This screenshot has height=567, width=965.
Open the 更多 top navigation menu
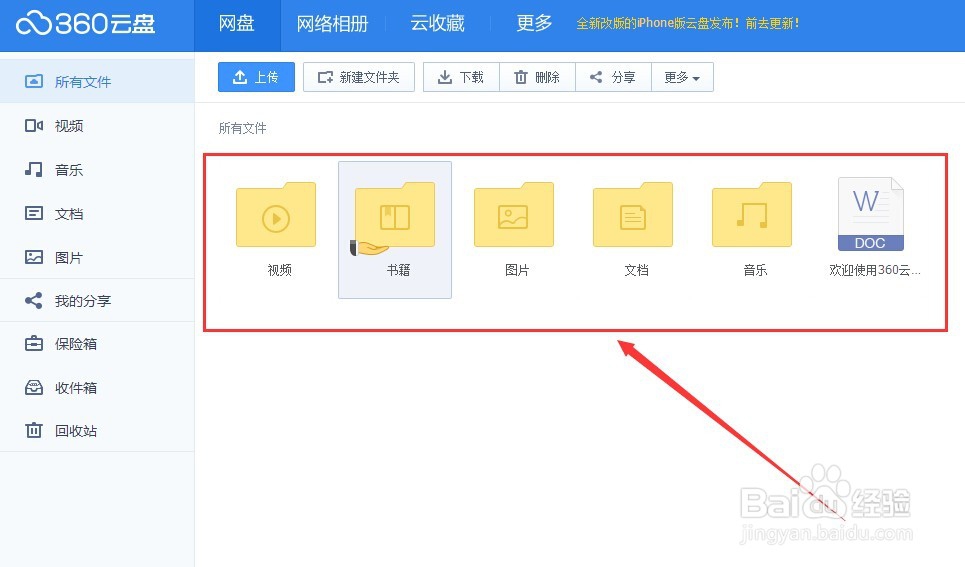point(534,24)
